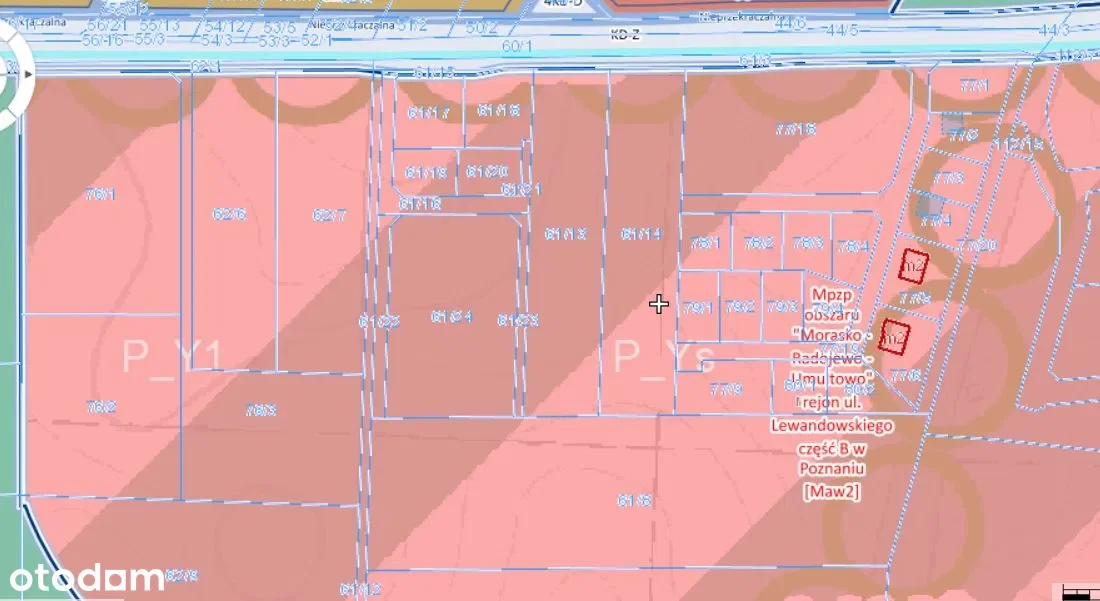Select parcel 61/17 on the map
This screenshot has height=601, width=1100.
click(x=428, y=112)
